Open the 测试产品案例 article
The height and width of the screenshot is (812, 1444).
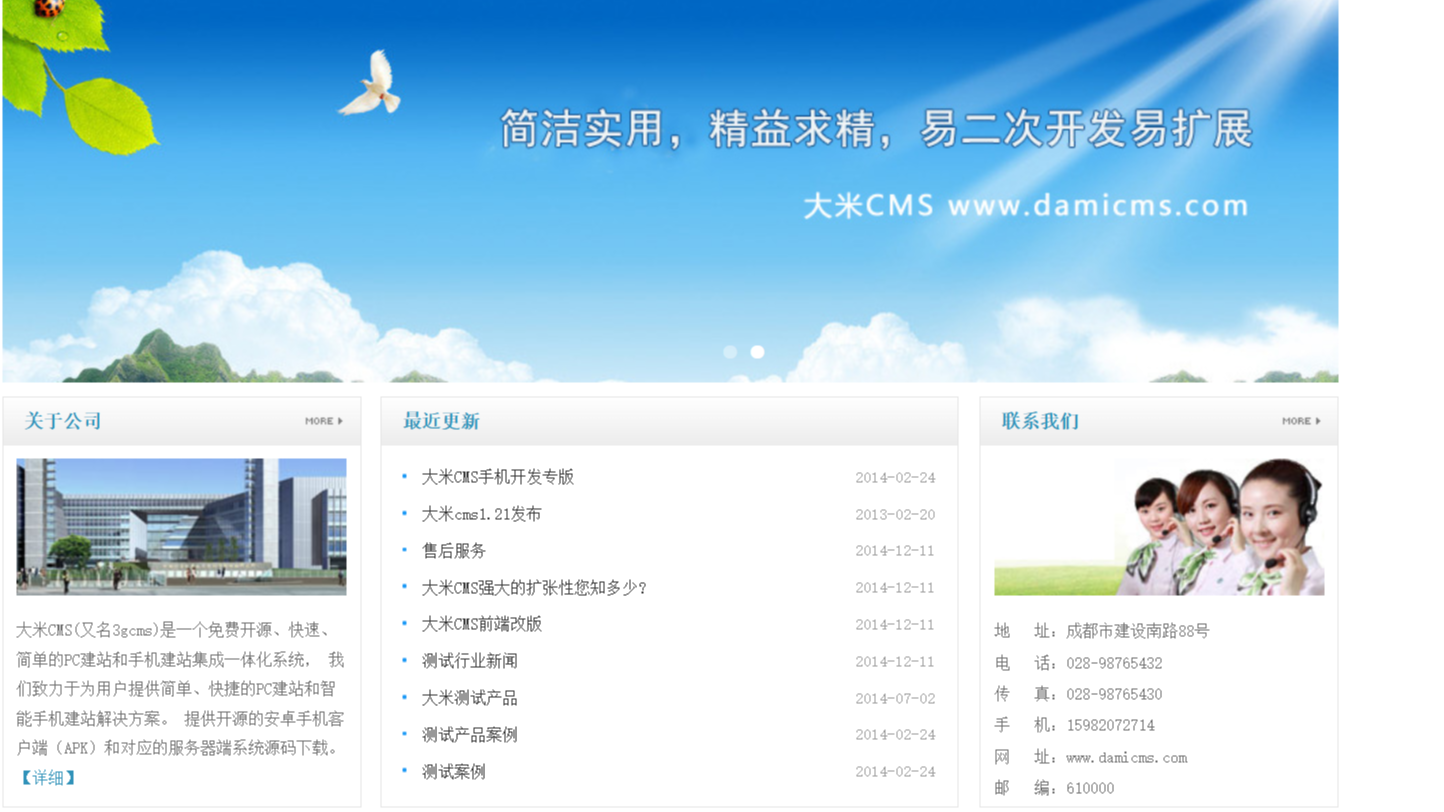(x=470, y=735)
